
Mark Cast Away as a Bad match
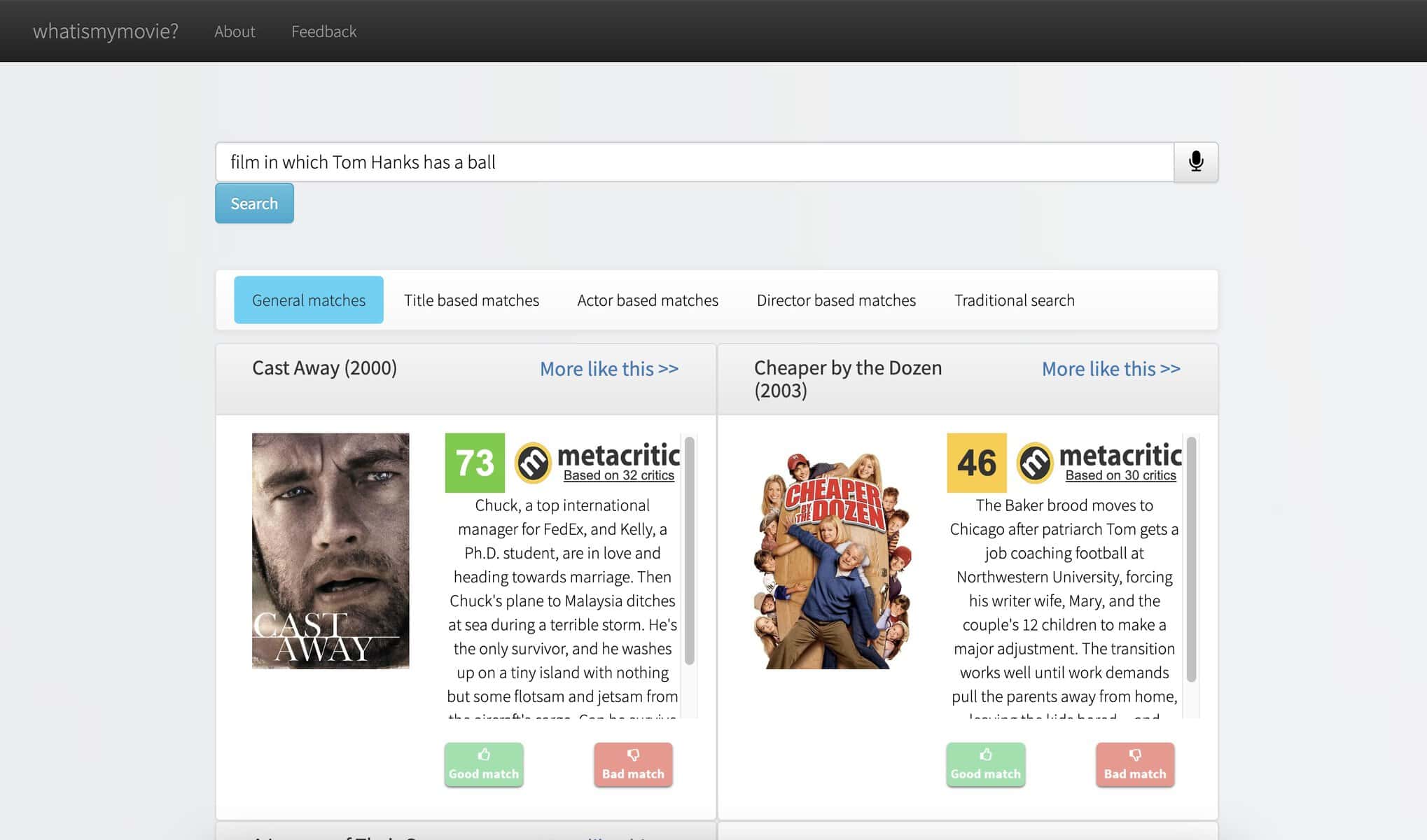tap(633, 764)
